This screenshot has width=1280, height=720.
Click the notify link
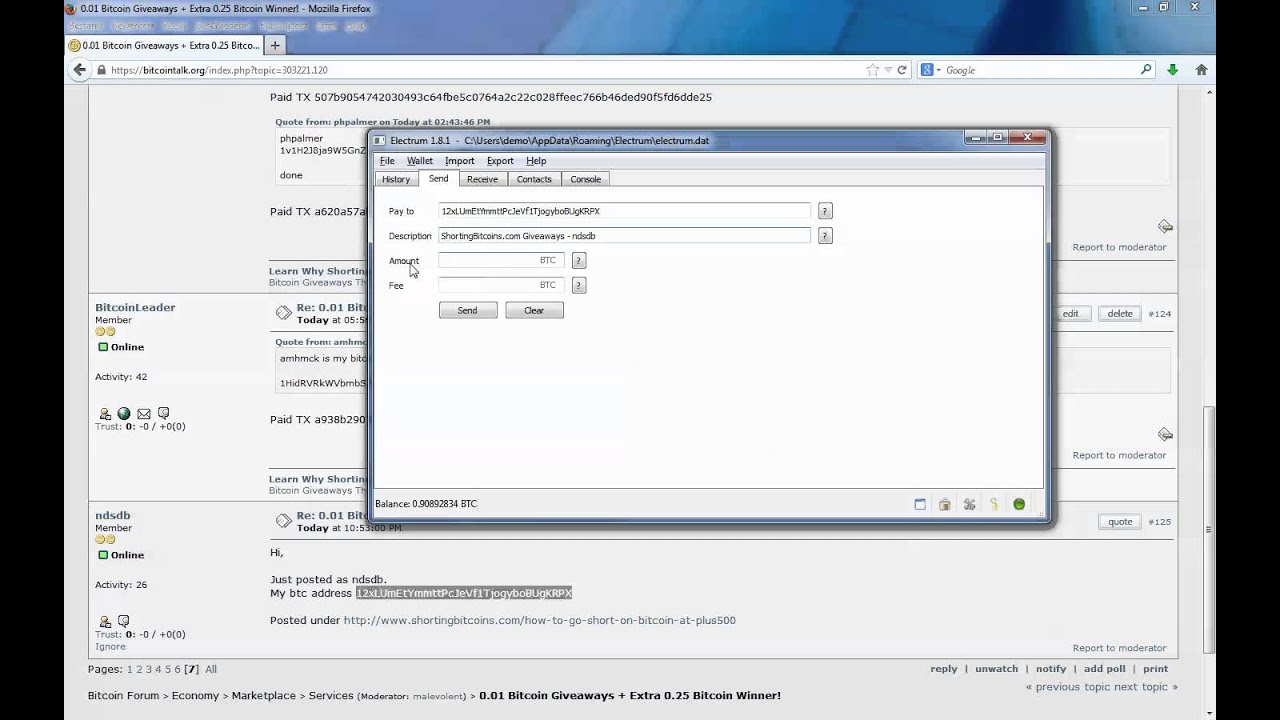click(x=1051, y=669)
